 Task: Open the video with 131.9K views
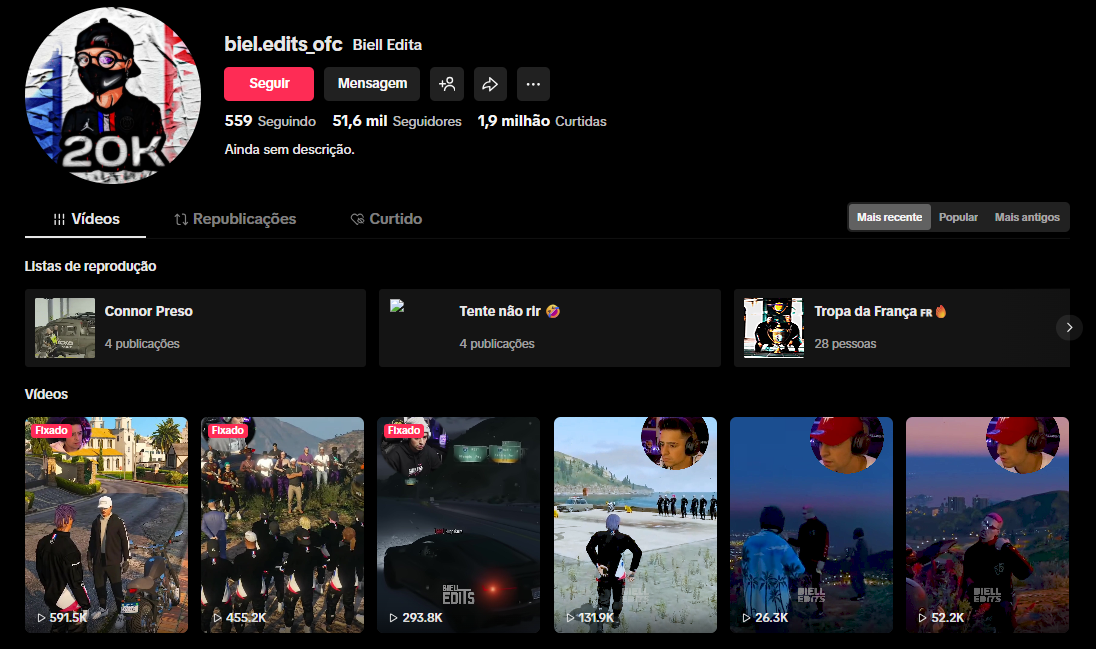pyautogui.click(x=635, y=525)
